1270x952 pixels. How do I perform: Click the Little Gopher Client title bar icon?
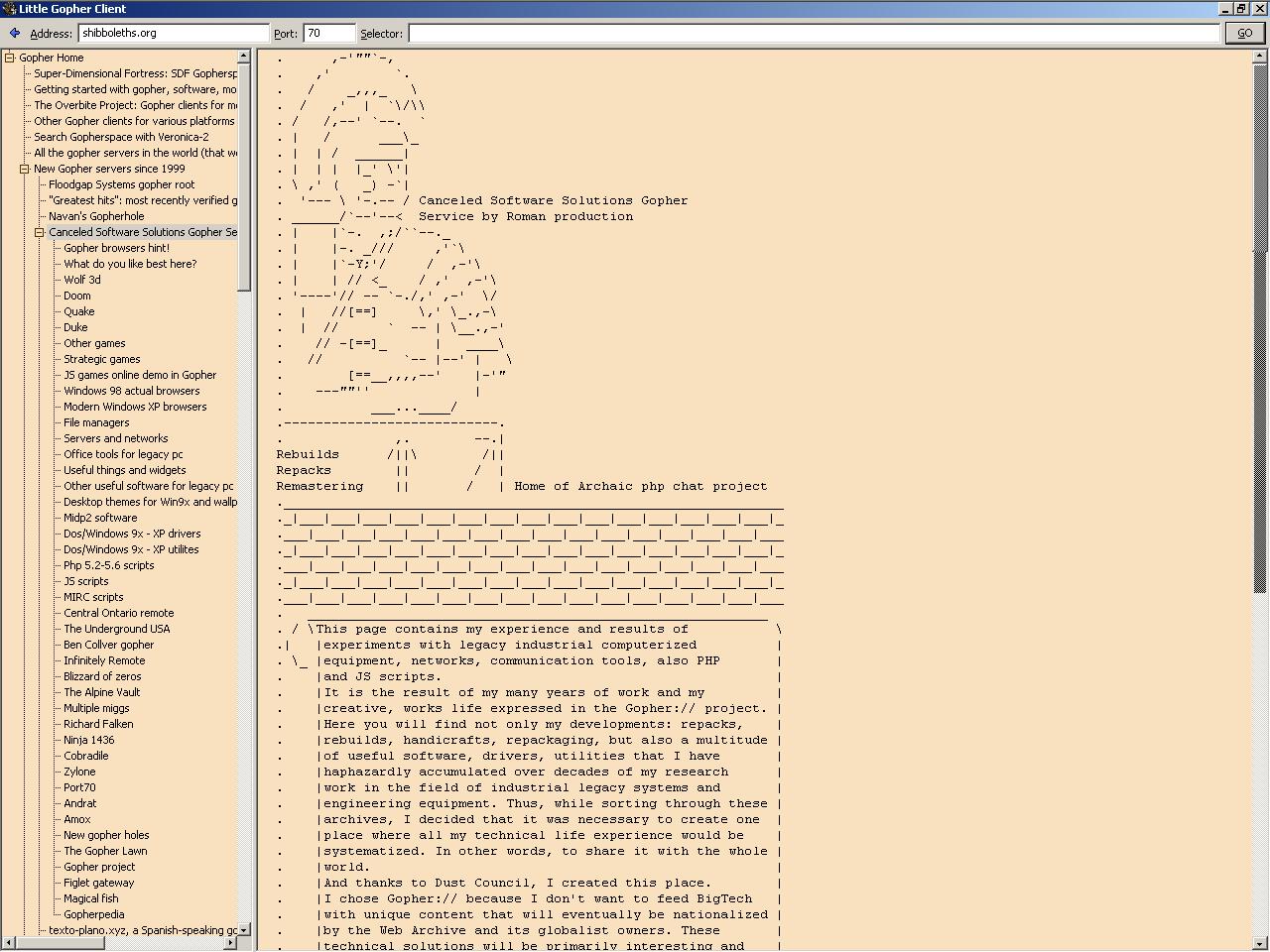coord(9,9)
